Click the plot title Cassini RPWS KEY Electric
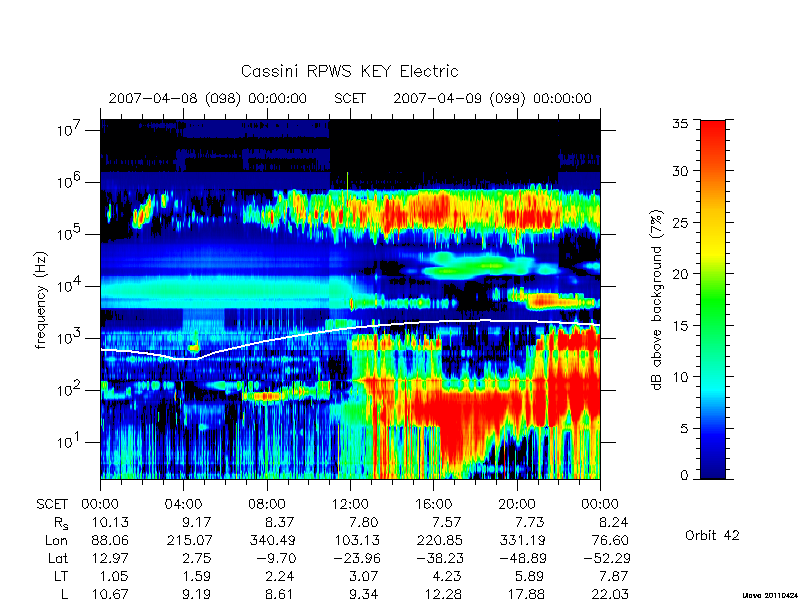This screenshot has height=600, width=800. pos(349,71)
